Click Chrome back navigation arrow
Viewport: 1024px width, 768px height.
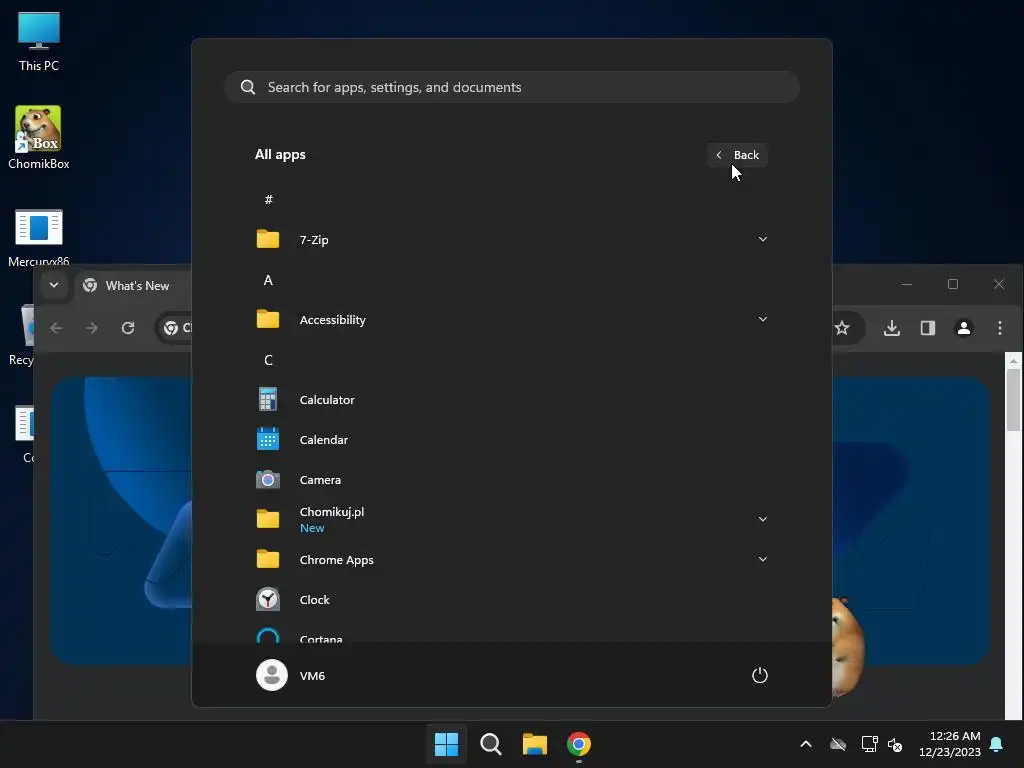tap(57, 328)
